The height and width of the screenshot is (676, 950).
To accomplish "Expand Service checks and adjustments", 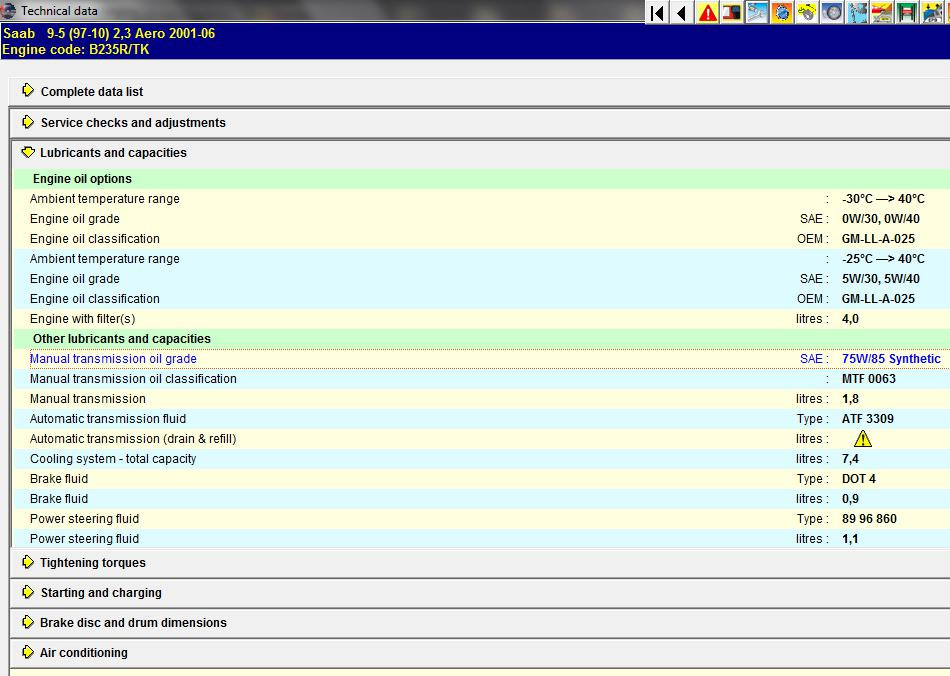I will (x=28, y=122).
